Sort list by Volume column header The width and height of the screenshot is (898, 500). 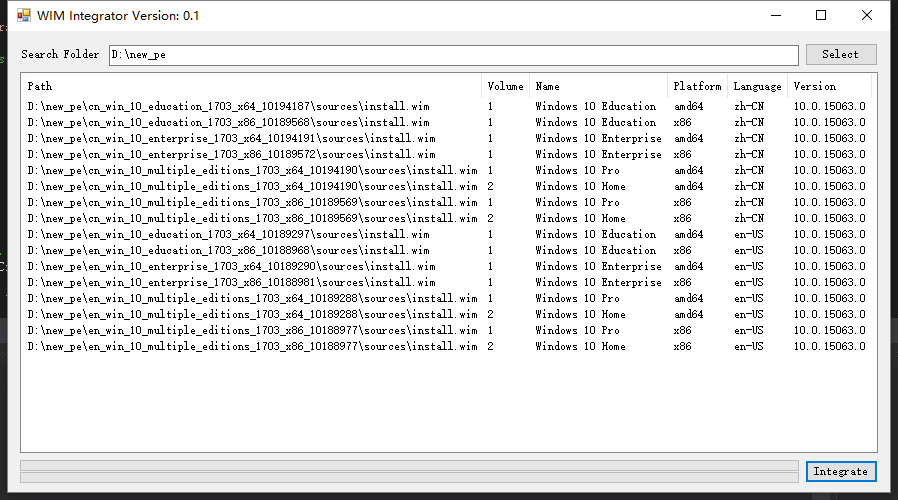pyautogui.click(x=505, y=86)
